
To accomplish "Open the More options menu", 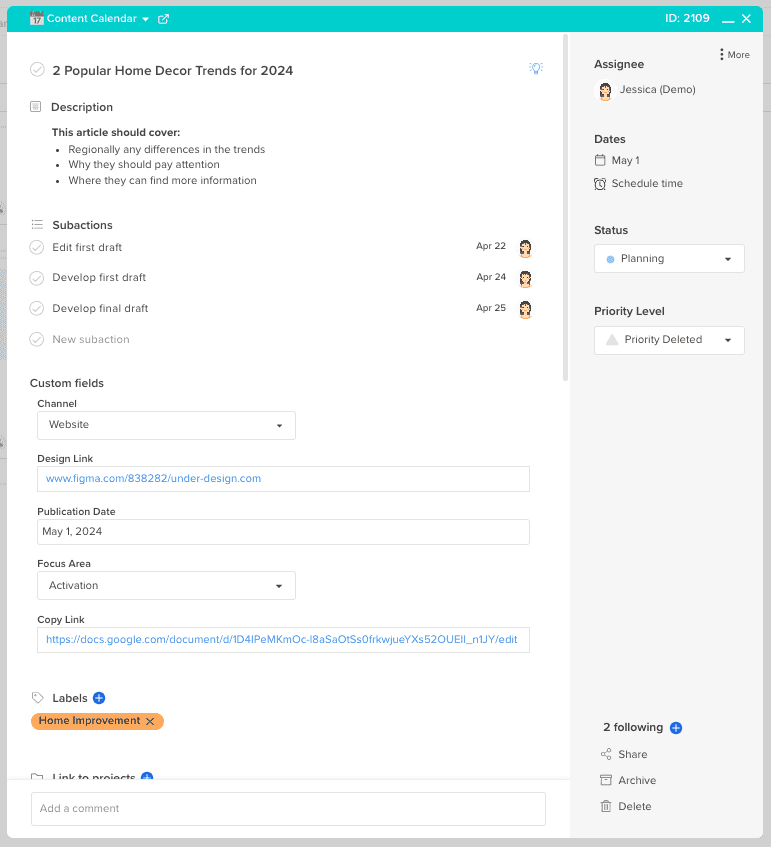I will 734,55.
